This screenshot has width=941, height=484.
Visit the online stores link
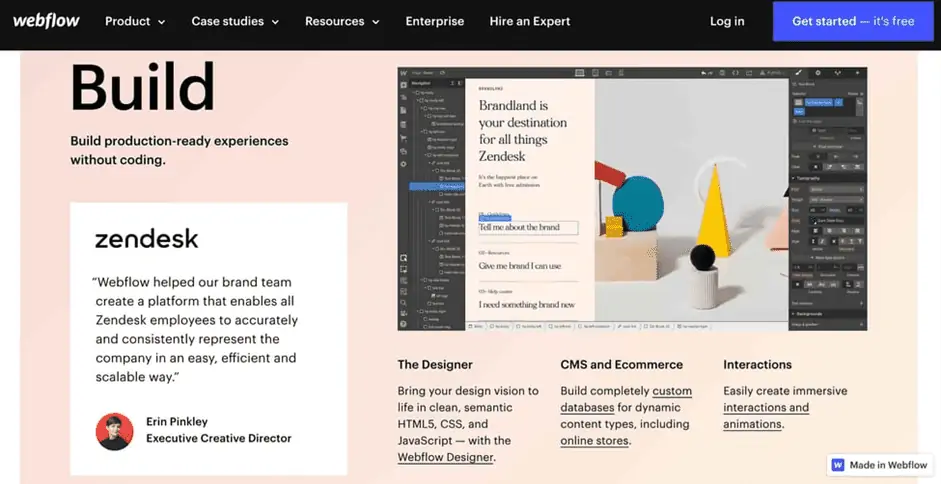(594, 440)
